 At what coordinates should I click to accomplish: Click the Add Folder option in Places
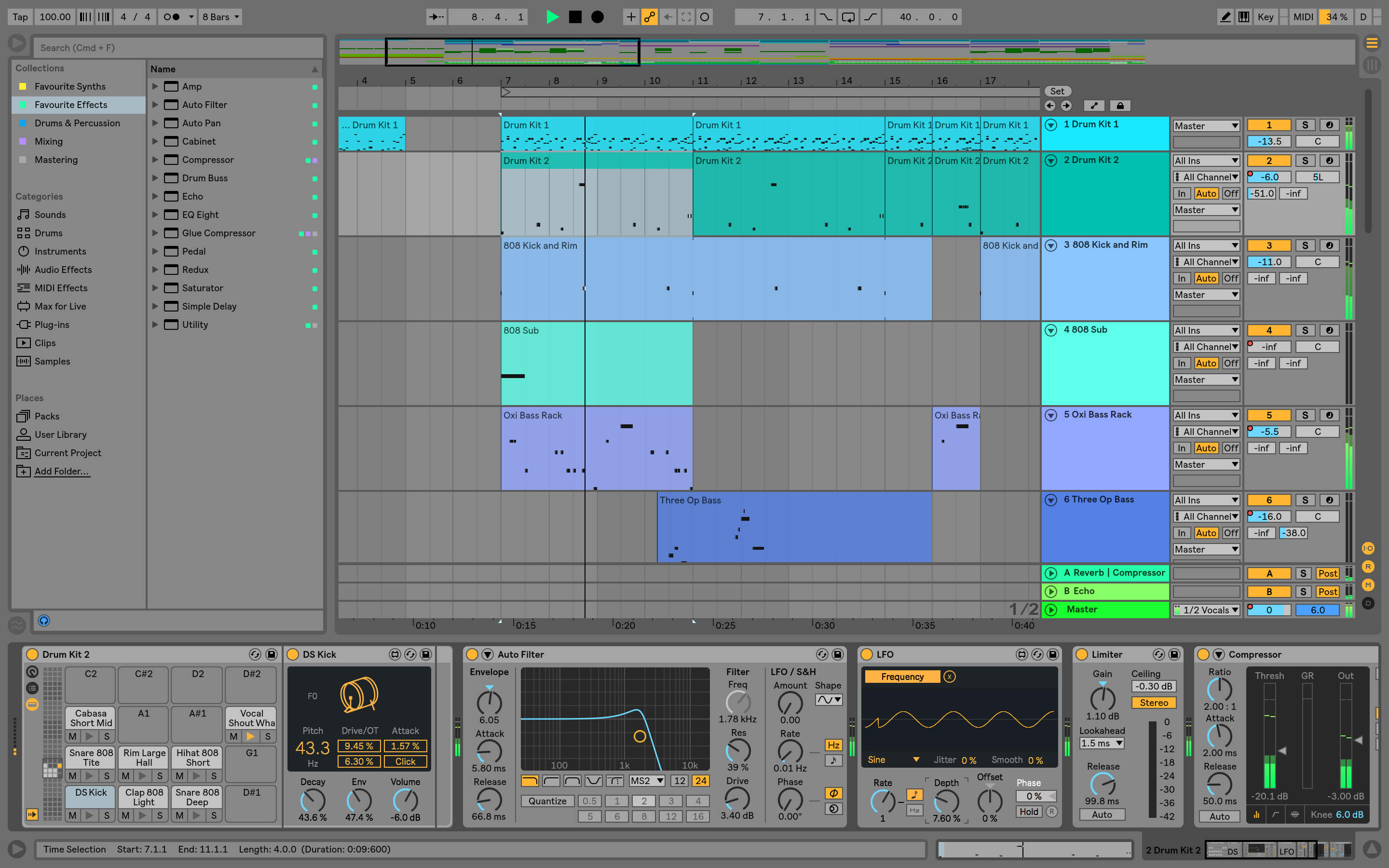[x=60, y=471]
